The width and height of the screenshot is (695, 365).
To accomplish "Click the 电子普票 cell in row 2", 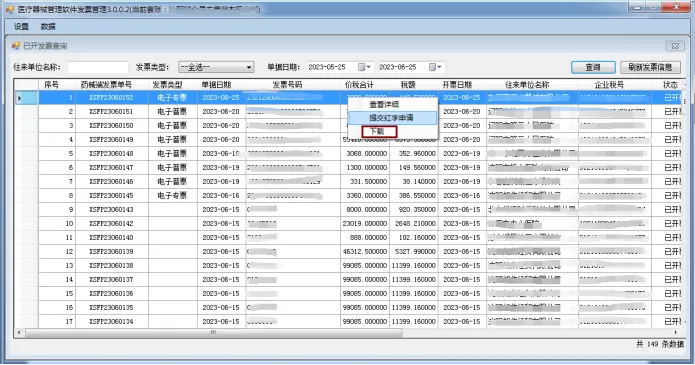I will (x=172, y=111).
